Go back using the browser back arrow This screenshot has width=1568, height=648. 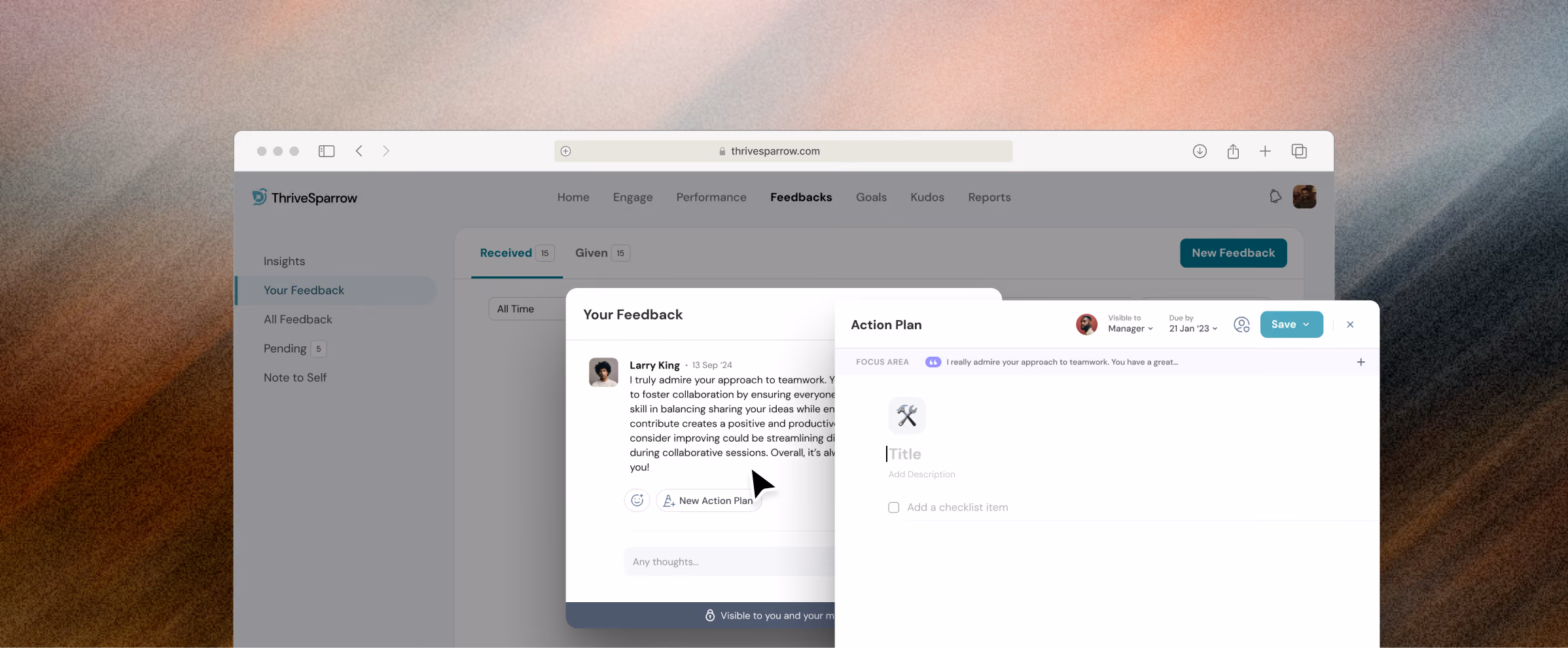359,151
